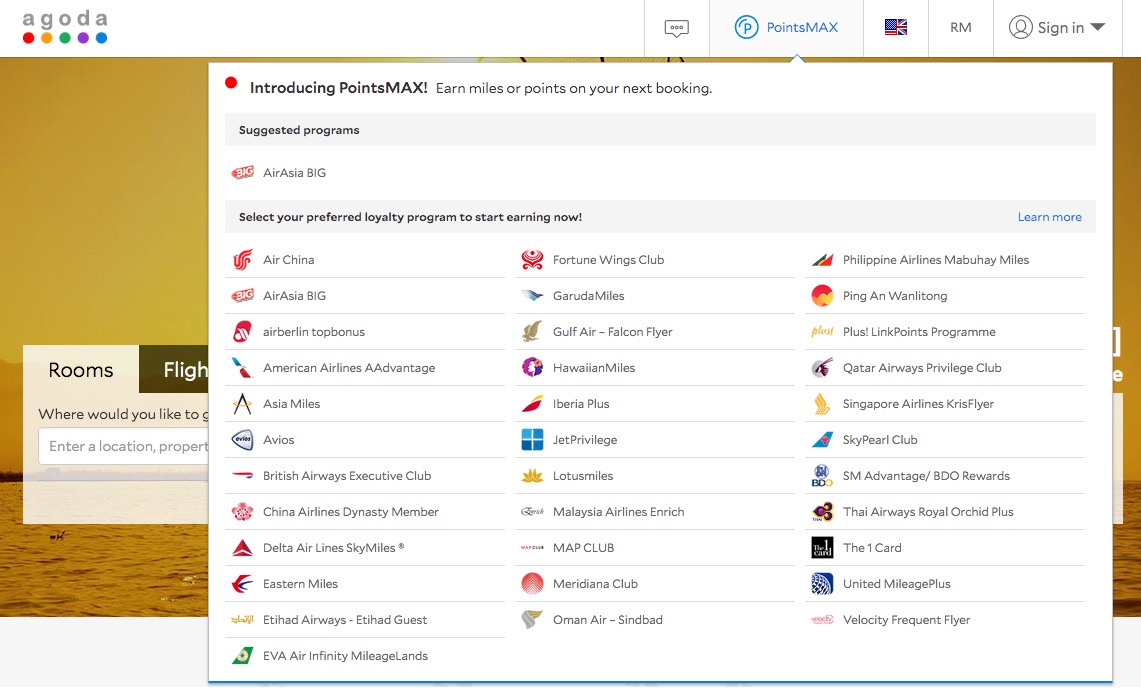
Task: Click the EVA Air green logo icon
Action: click(x=242, y=656)
